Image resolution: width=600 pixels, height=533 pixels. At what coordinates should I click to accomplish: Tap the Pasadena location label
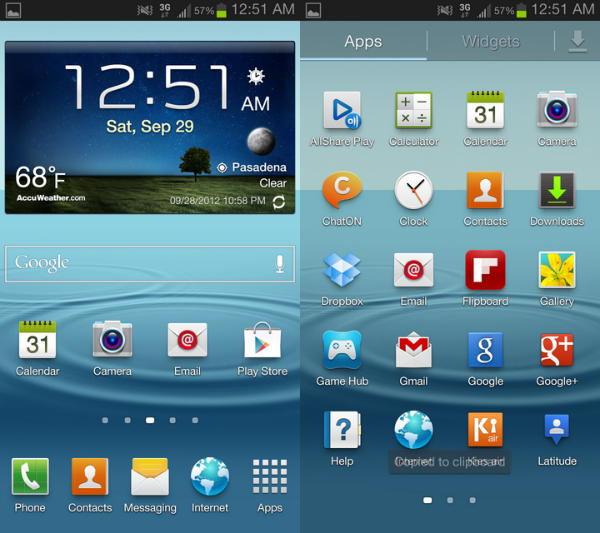259,167
